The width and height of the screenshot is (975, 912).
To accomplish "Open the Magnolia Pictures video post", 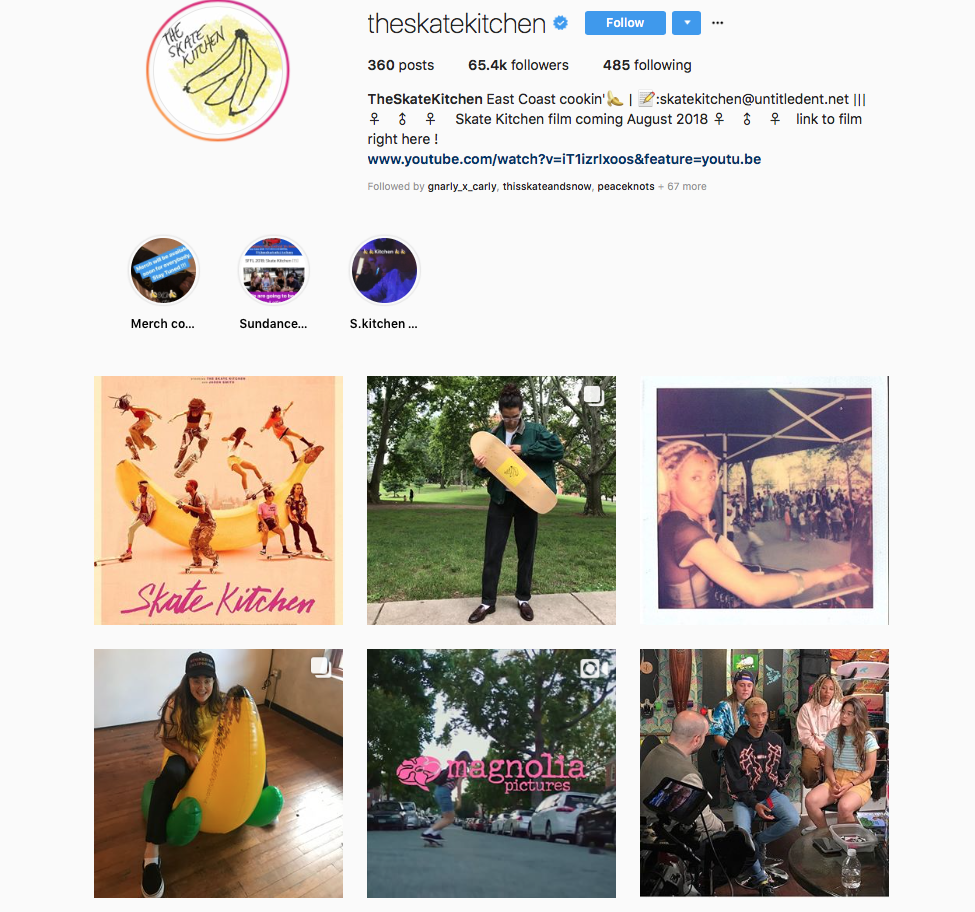I will [x=491, y=773].
